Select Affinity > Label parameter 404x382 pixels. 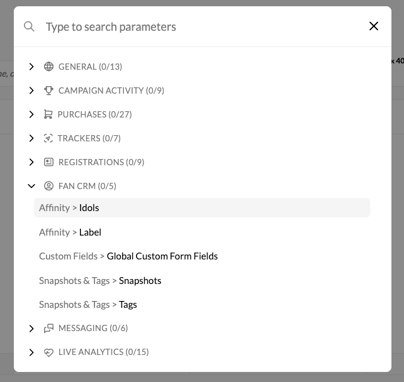tap(202, 232)
